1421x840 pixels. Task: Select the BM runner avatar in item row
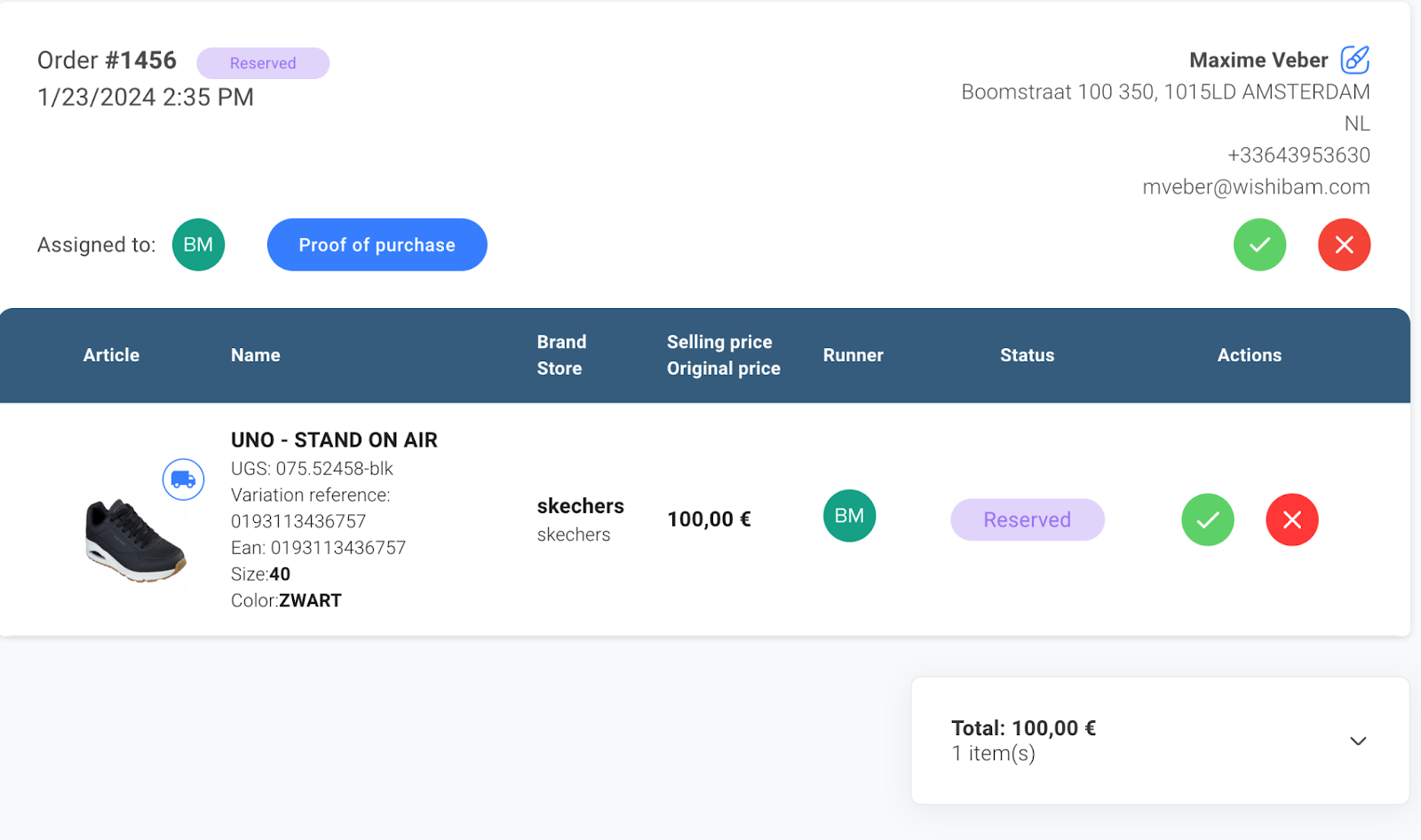[849, 516]
